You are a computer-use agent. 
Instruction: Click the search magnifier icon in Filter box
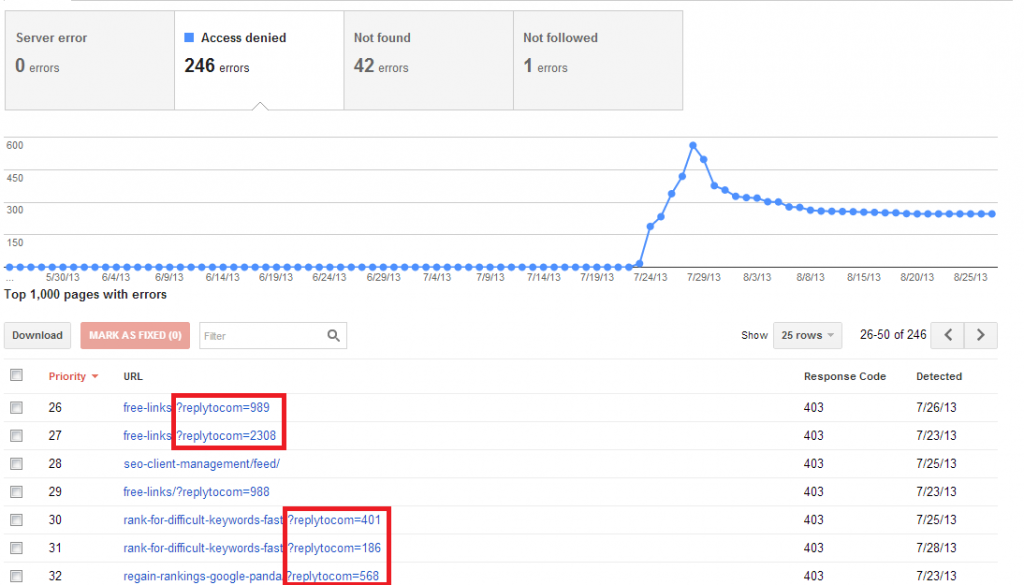click(333, 336)
